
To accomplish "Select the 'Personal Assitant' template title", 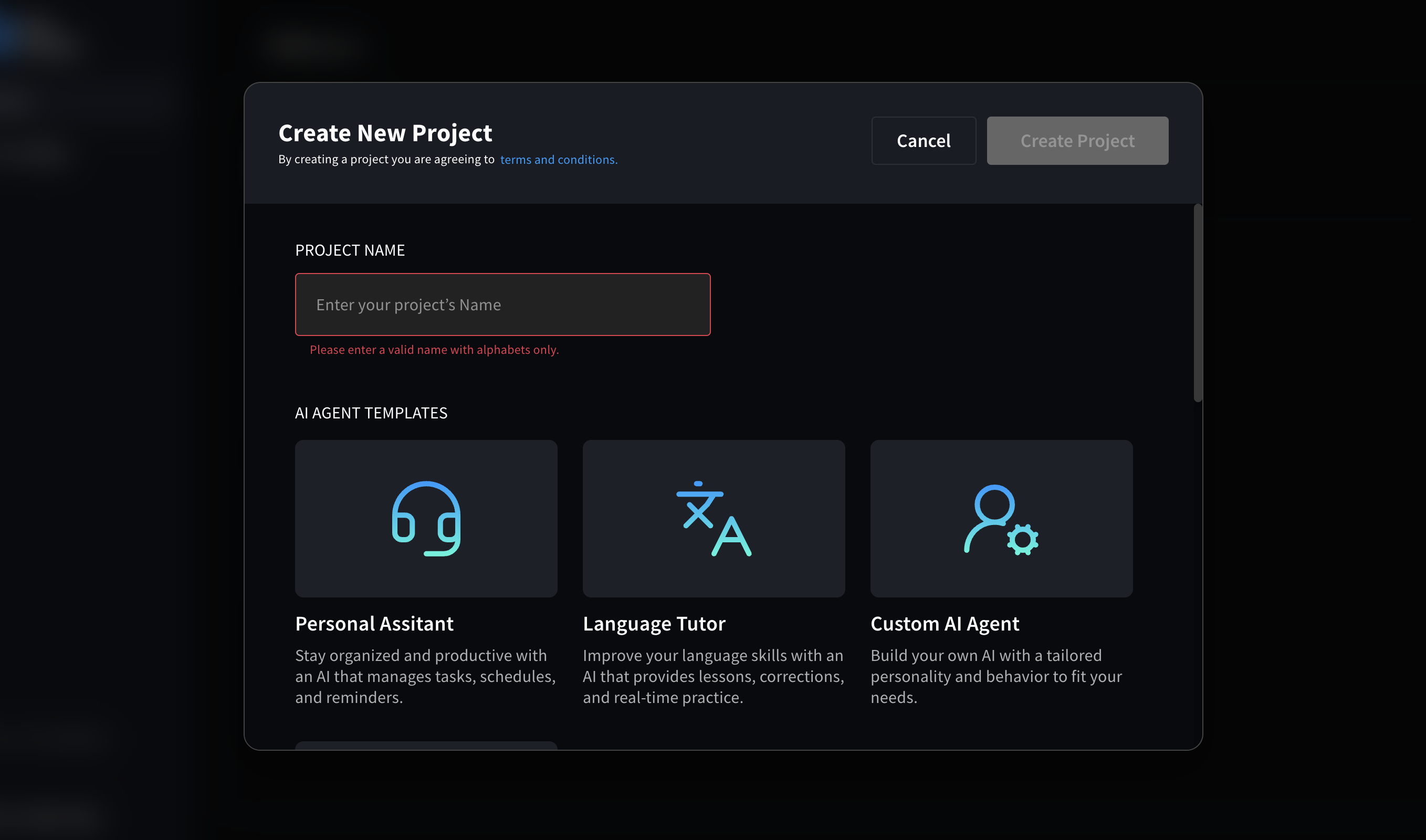I will tap(374, 624).
